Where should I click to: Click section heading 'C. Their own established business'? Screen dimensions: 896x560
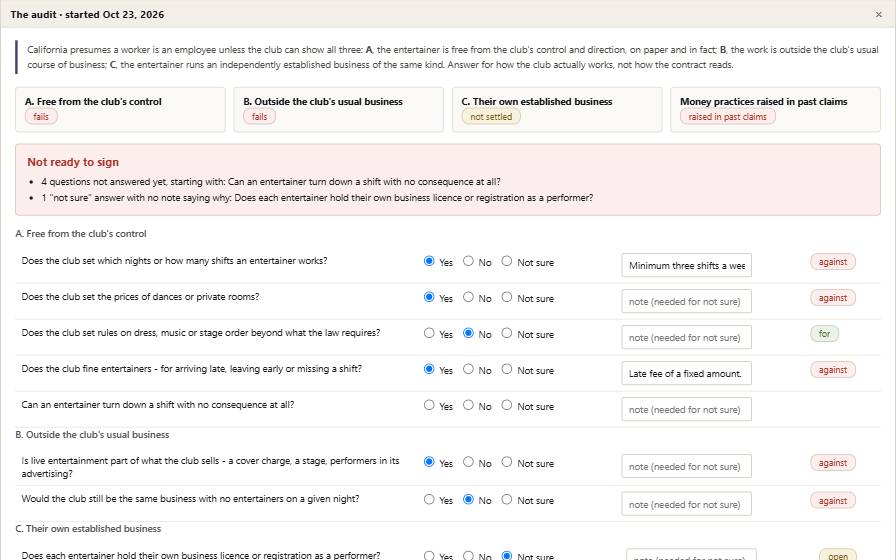tap(89, 529)
